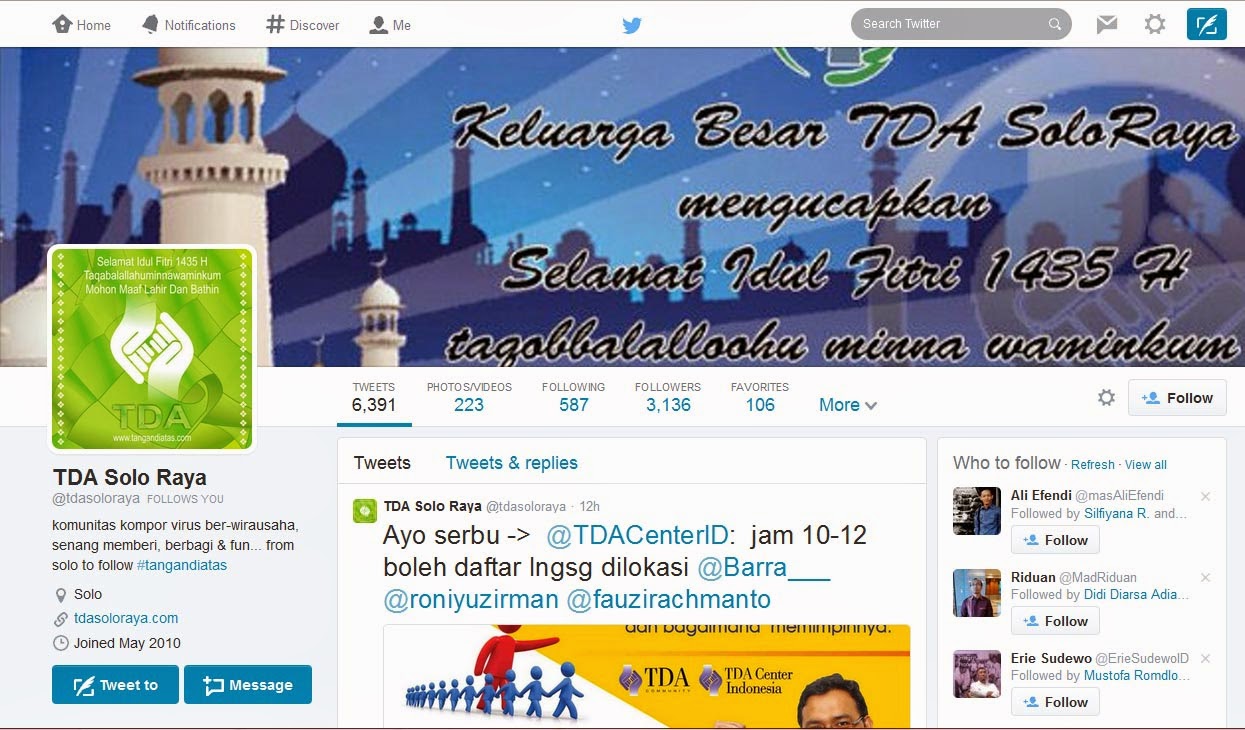
Task: Dismiss the Ali Efendi suggestion
Action: [1205, 496]
